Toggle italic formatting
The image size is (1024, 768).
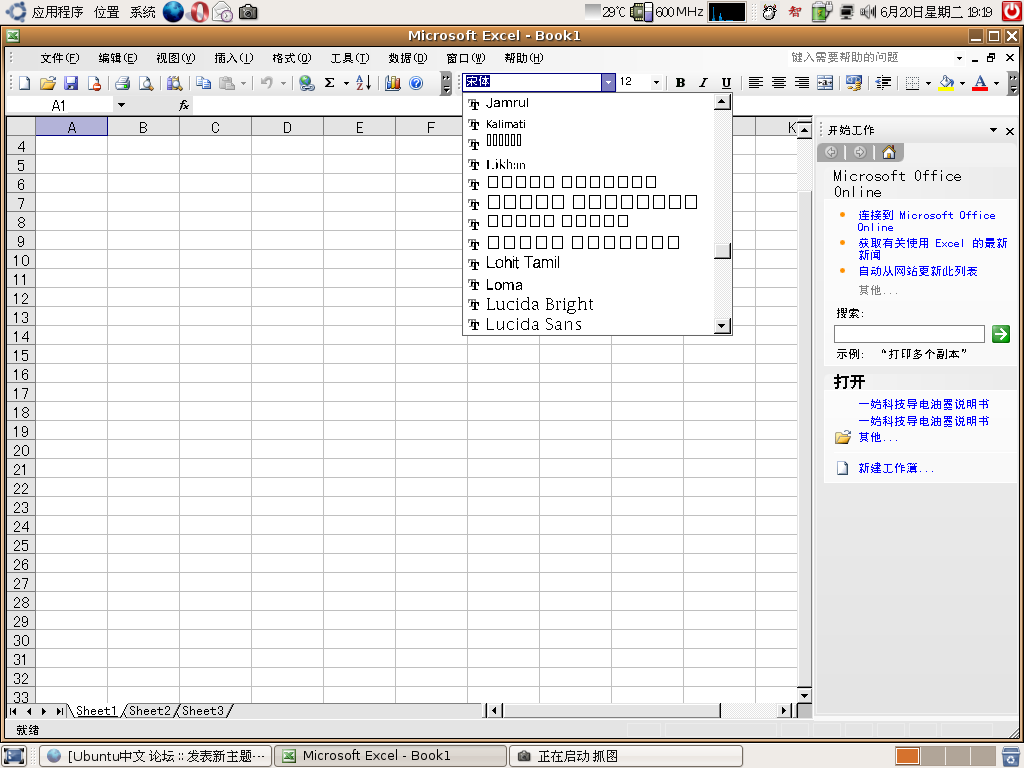point(703,83)
